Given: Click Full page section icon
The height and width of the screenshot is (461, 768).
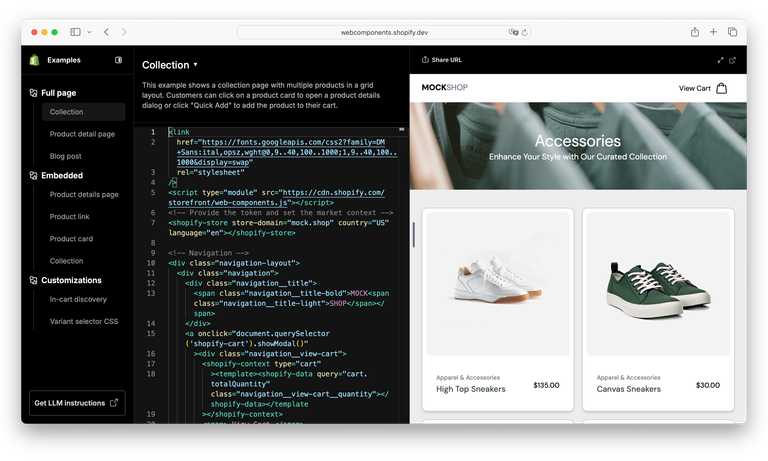Looking at the screenshot, I should [33, 93].
